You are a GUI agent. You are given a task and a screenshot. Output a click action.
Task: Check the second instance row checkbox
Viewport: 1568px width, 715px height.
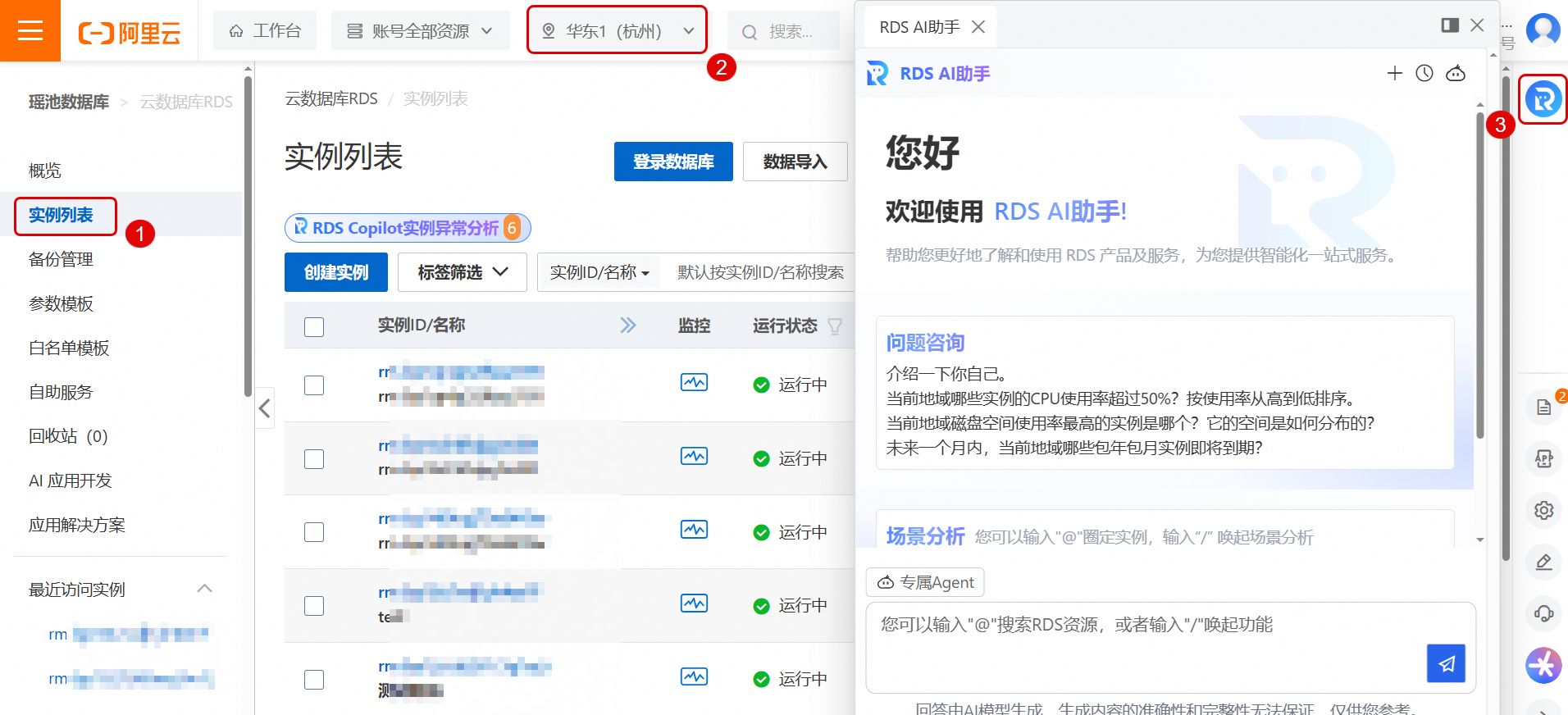click(314, 459)
